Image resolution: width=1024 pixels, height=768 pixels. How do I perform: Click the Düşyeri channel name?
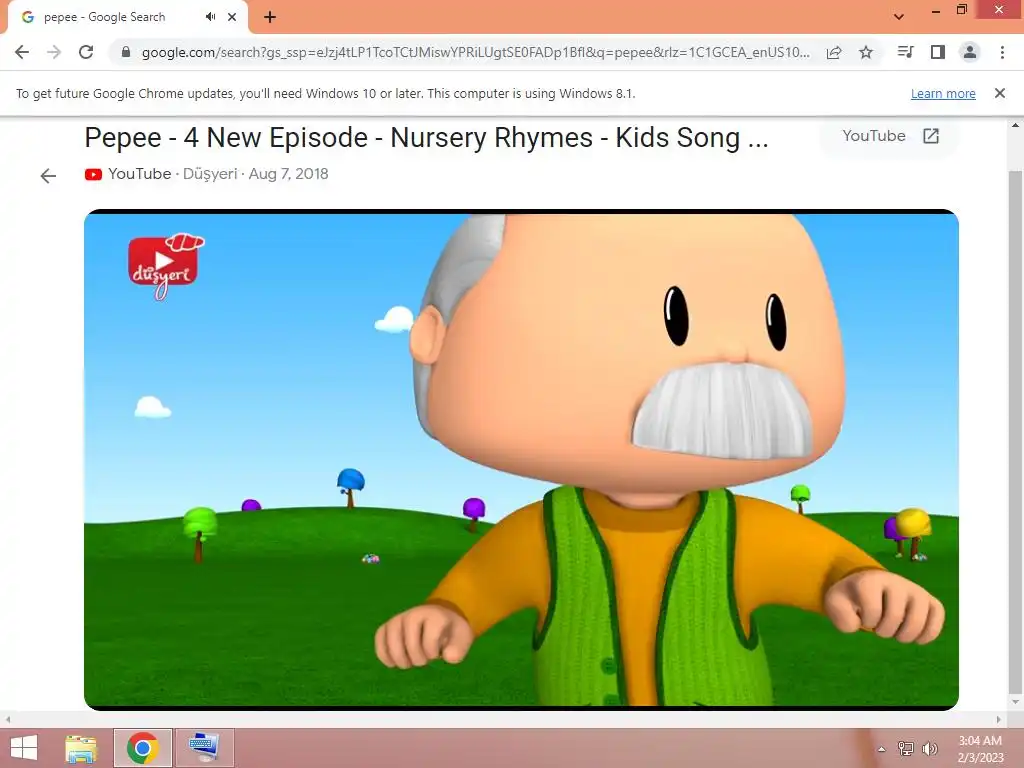click(x=210, y=174)
